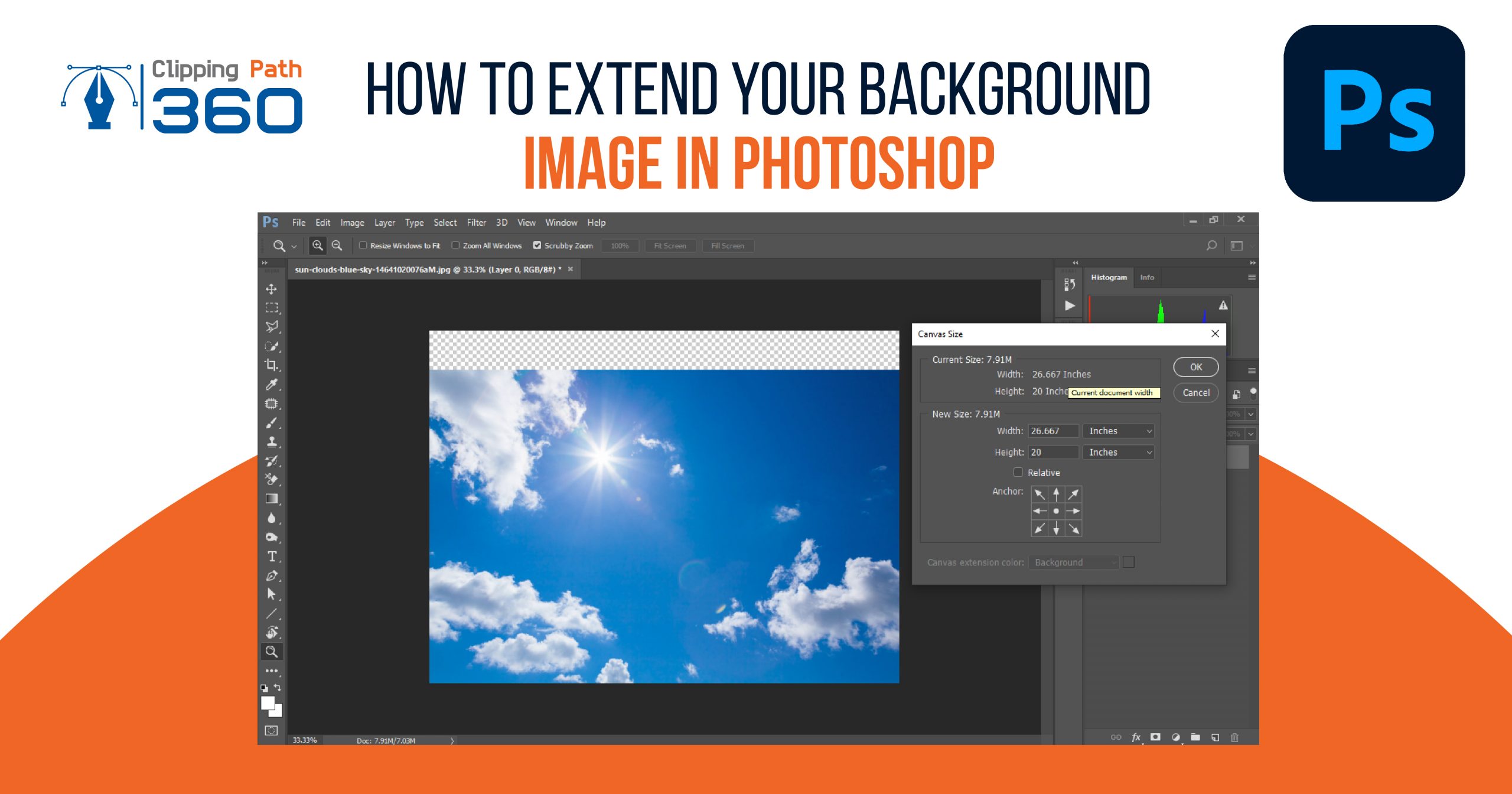Select the Gradient tool

(271, 499)
